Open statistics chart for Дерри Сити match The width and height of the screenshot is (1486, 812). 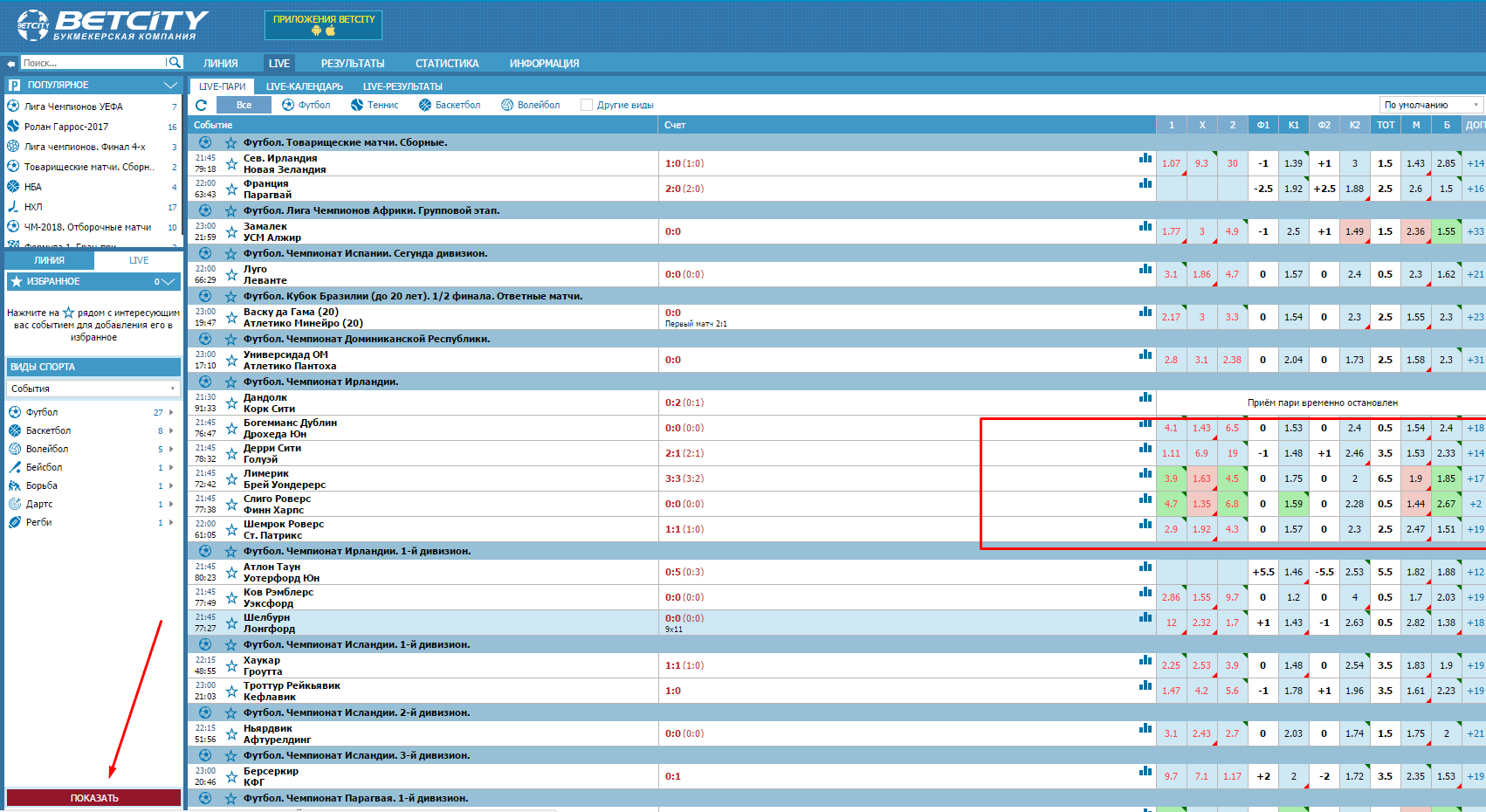click(1145, 448)
